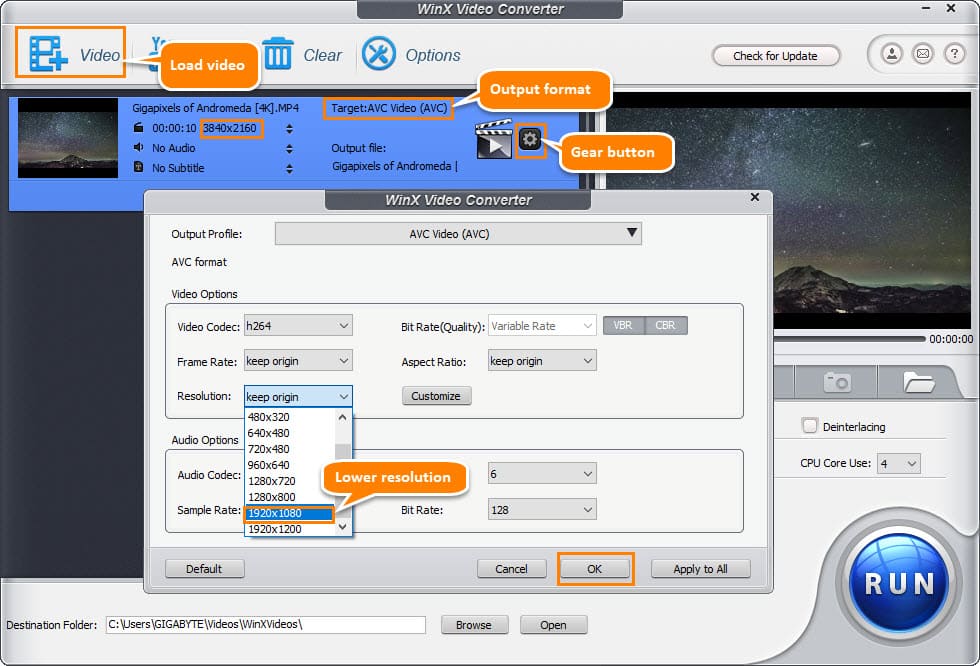Open the Video Codec h264 dropdown
980x666 pixels.
(298, 326)
